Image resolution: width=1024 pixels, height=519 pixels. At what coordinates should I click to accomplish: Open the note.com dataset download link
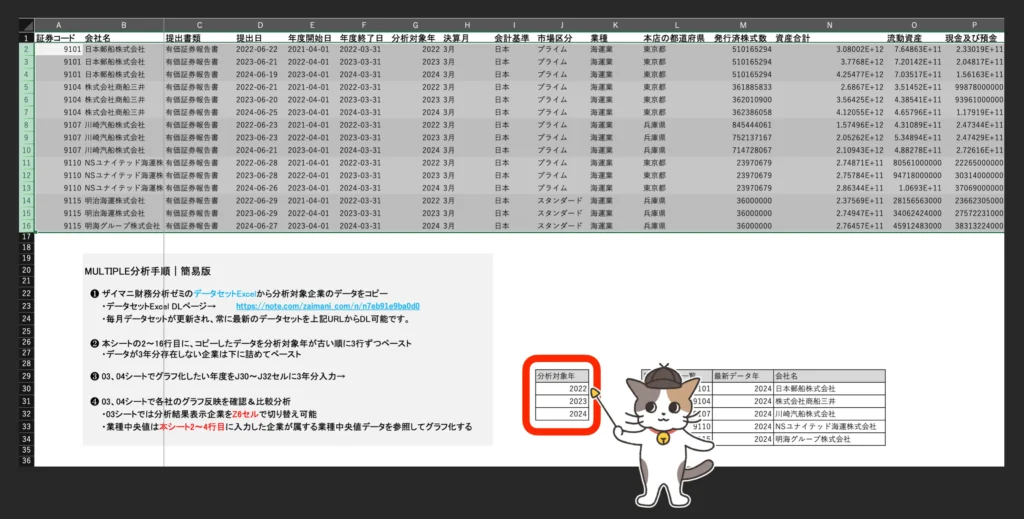tap(327, 306)
